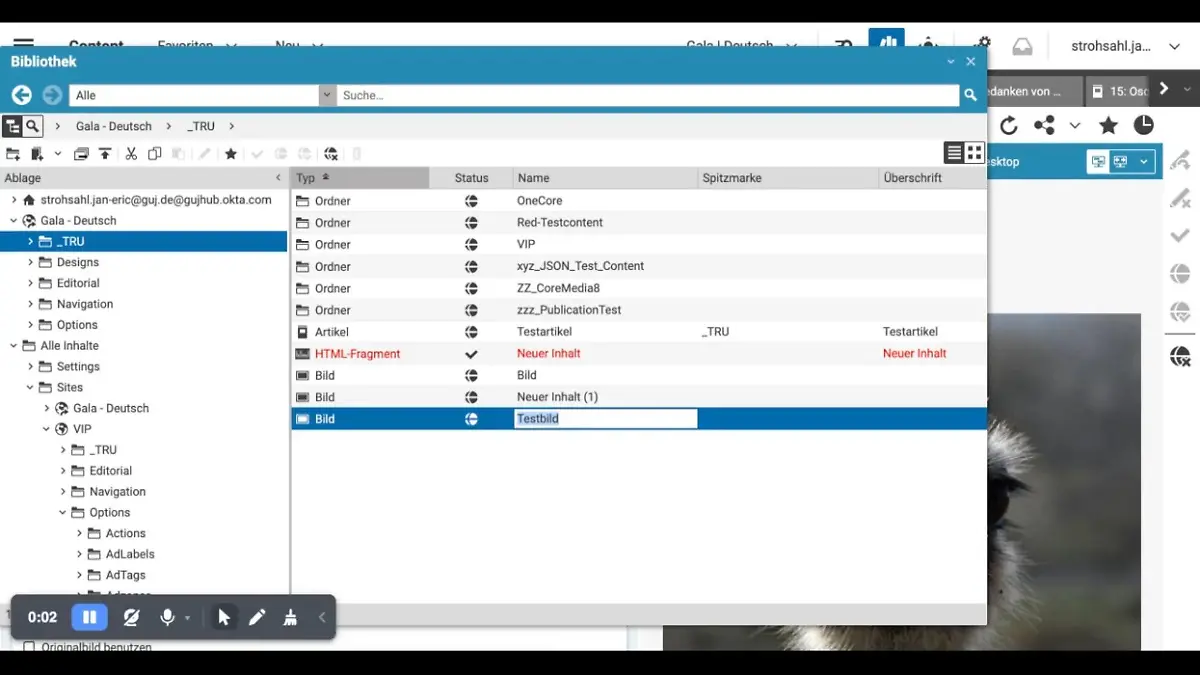Select the pen annotation tool in recorder bar

(x=257, y=618)
